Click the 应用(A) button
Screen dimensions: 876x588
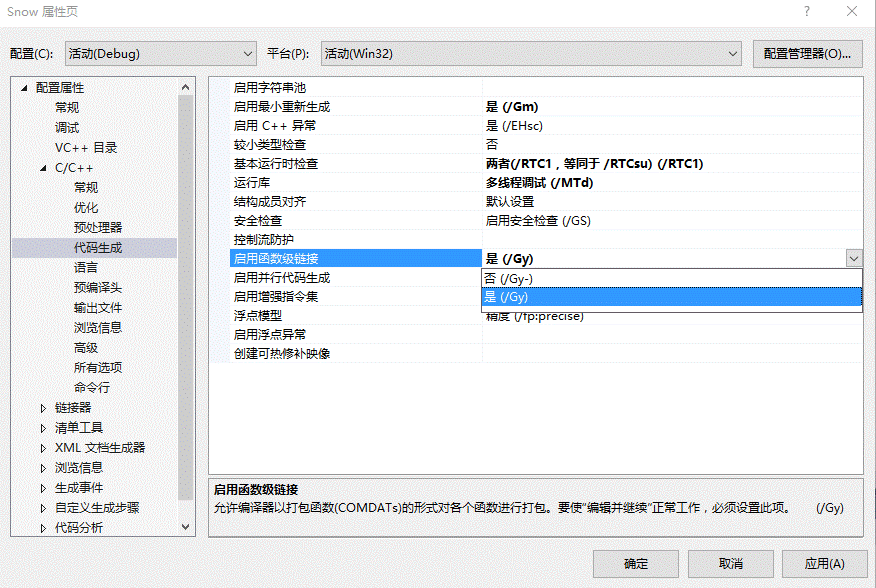pyautogui.click(x=825, y=564)
